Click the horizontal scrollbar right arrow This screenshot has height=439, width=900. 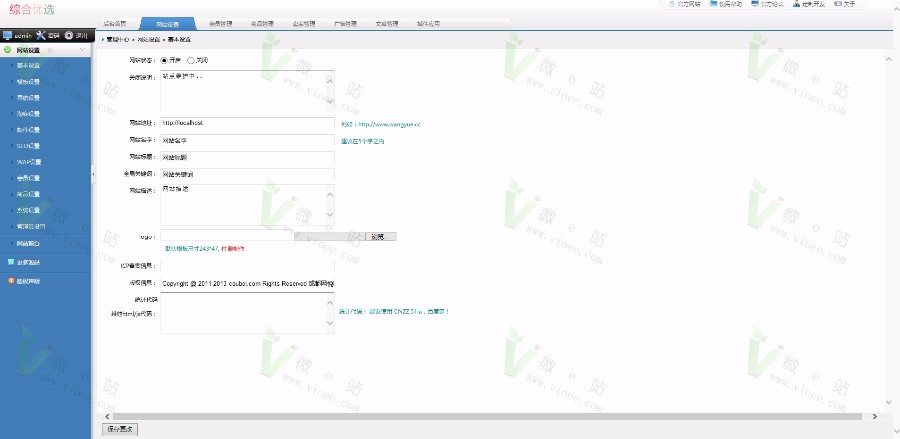pos(874,416)
